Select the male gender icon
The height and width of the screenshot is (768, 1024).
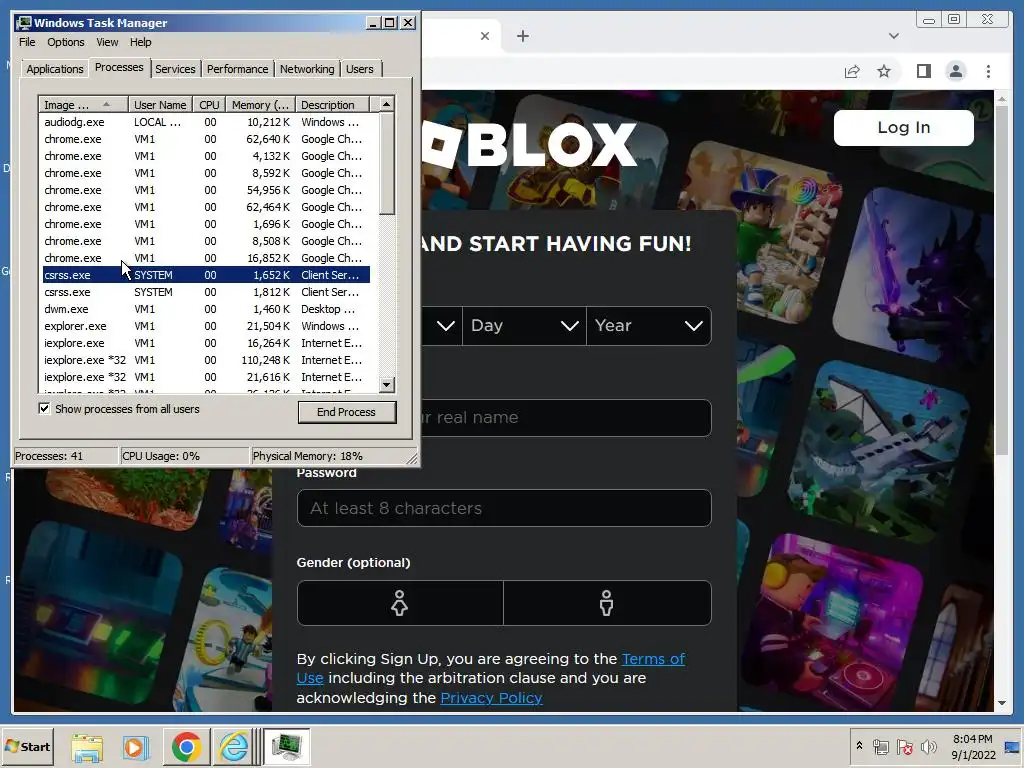click(607, 603)
